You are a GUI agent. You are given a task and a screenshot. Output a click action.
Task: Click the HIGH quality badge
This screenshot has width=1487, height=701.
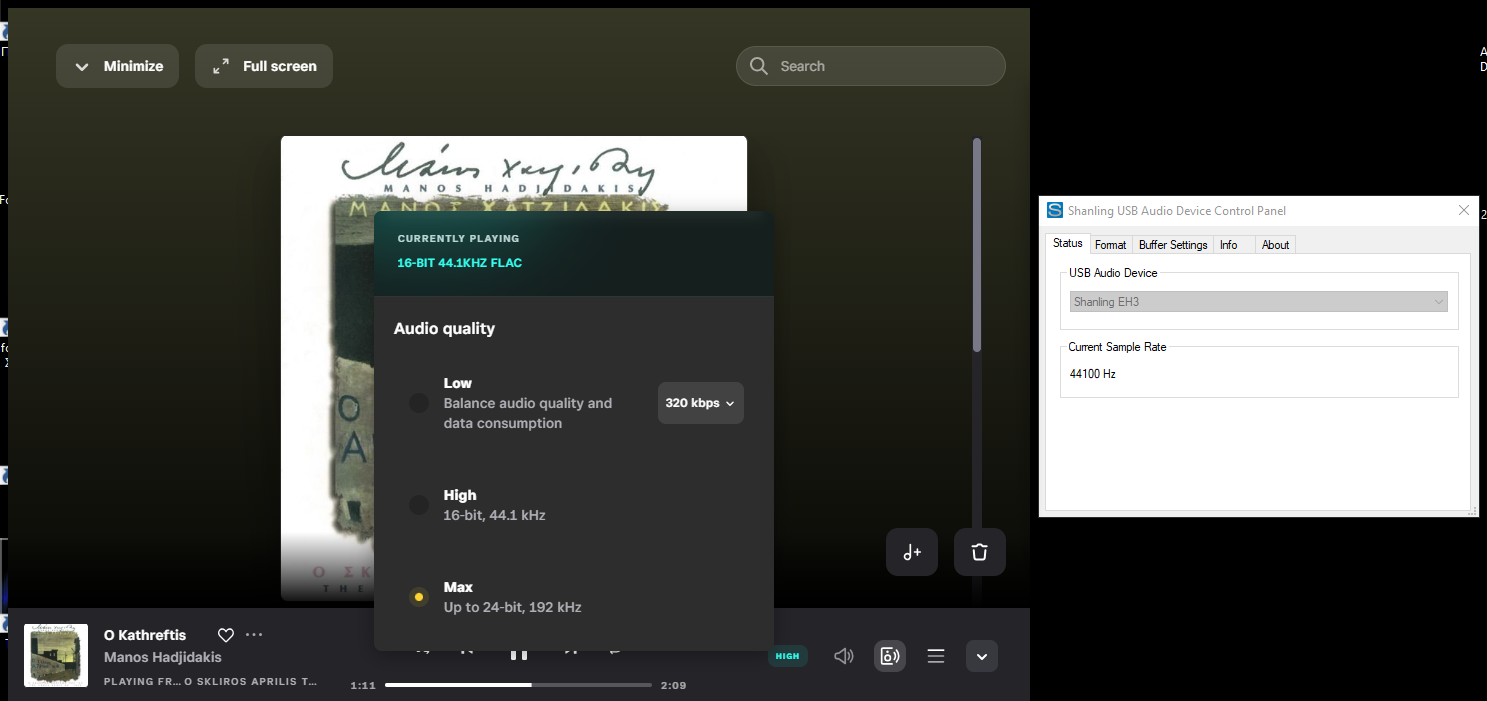pyautogui.click(x=787, y=656)
